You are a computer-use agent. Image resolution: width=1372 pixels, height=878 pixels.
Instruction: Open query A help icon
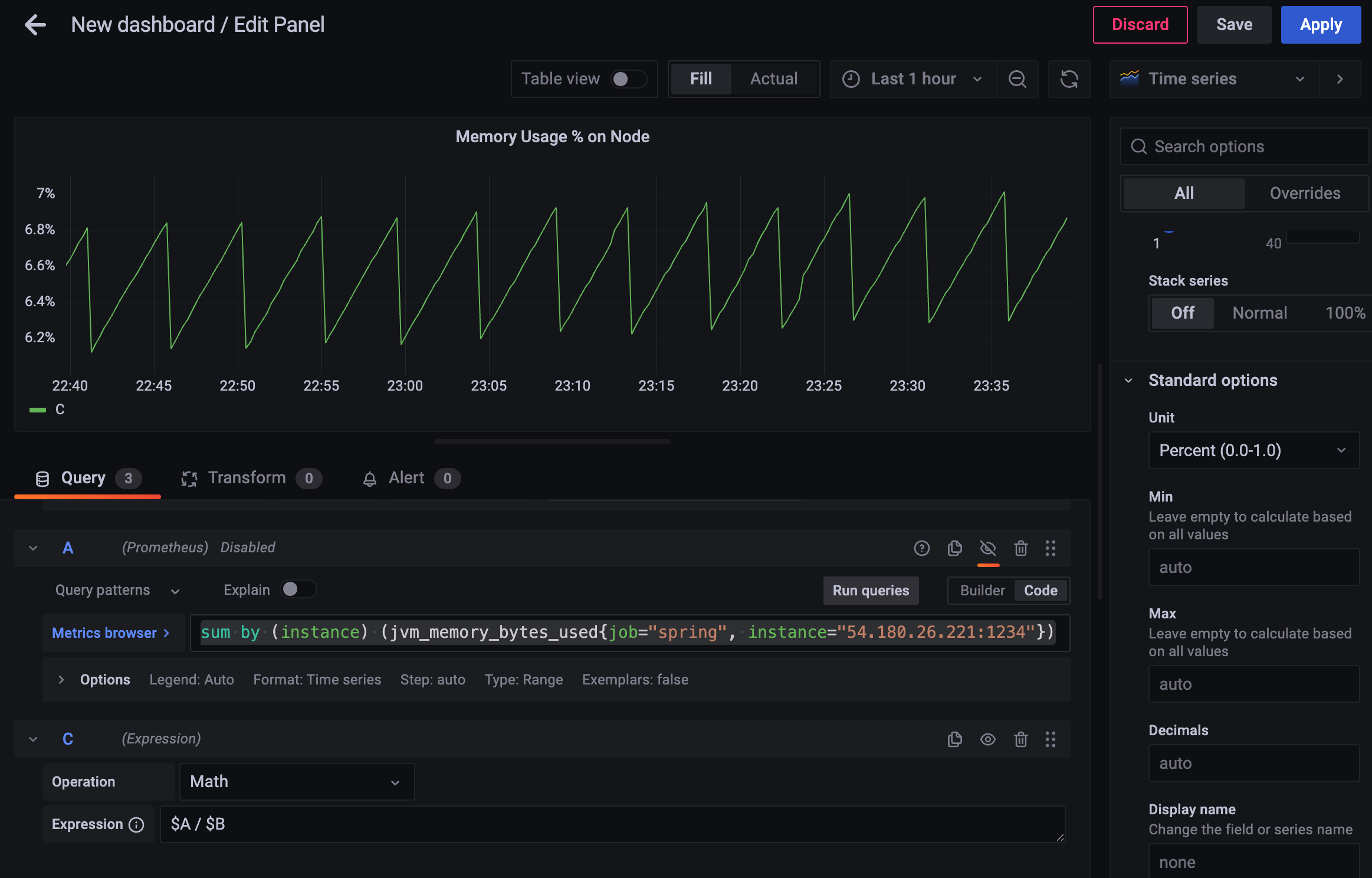pos(921,548)
